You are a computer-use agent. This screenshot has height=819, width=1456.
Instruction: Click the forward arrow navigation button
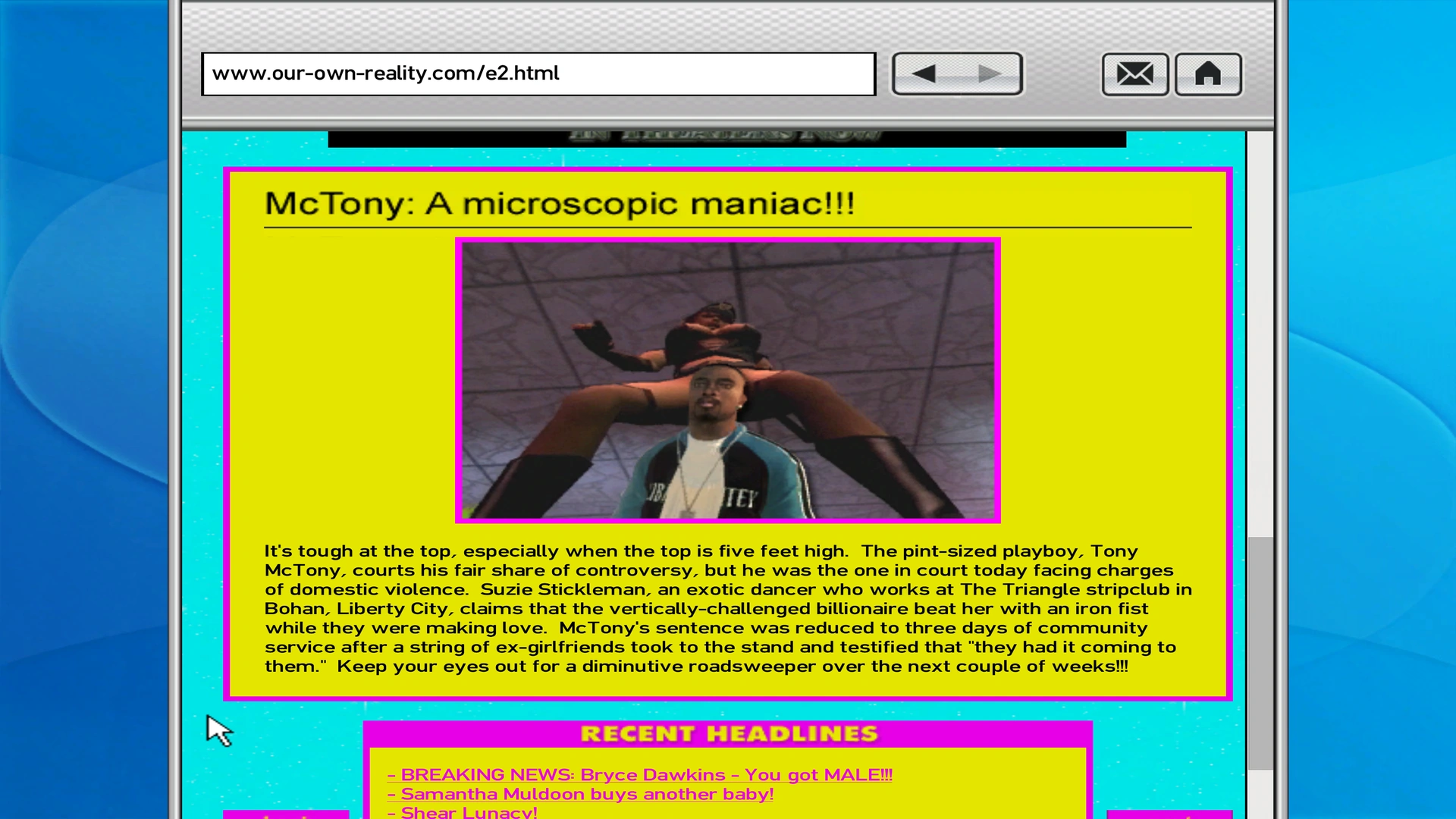coord(989,74)
